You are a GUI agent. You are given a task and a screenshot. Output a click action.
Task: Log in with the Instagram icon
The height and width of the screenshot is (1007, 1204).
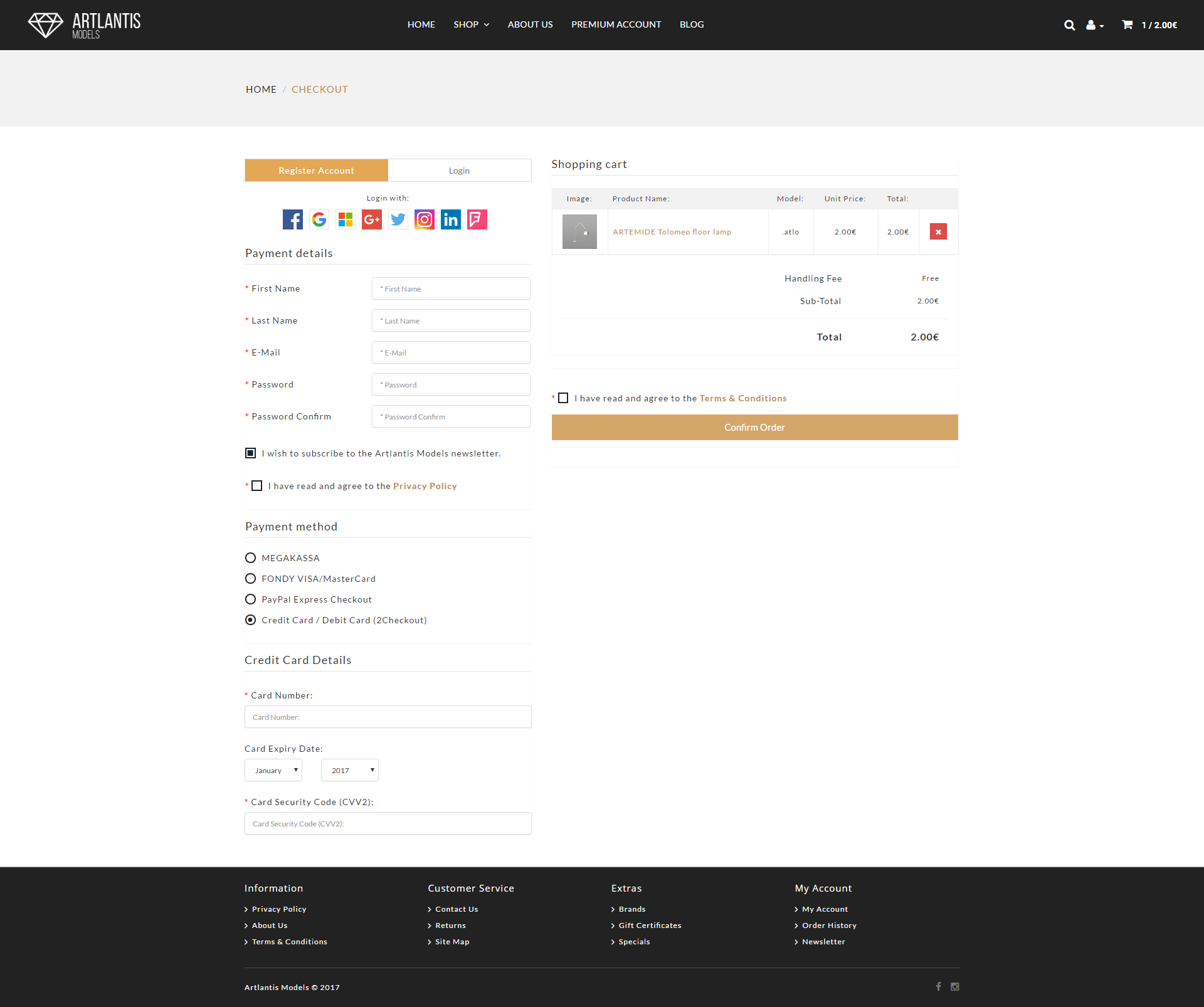pyautogui.click(x=425, y=219)
